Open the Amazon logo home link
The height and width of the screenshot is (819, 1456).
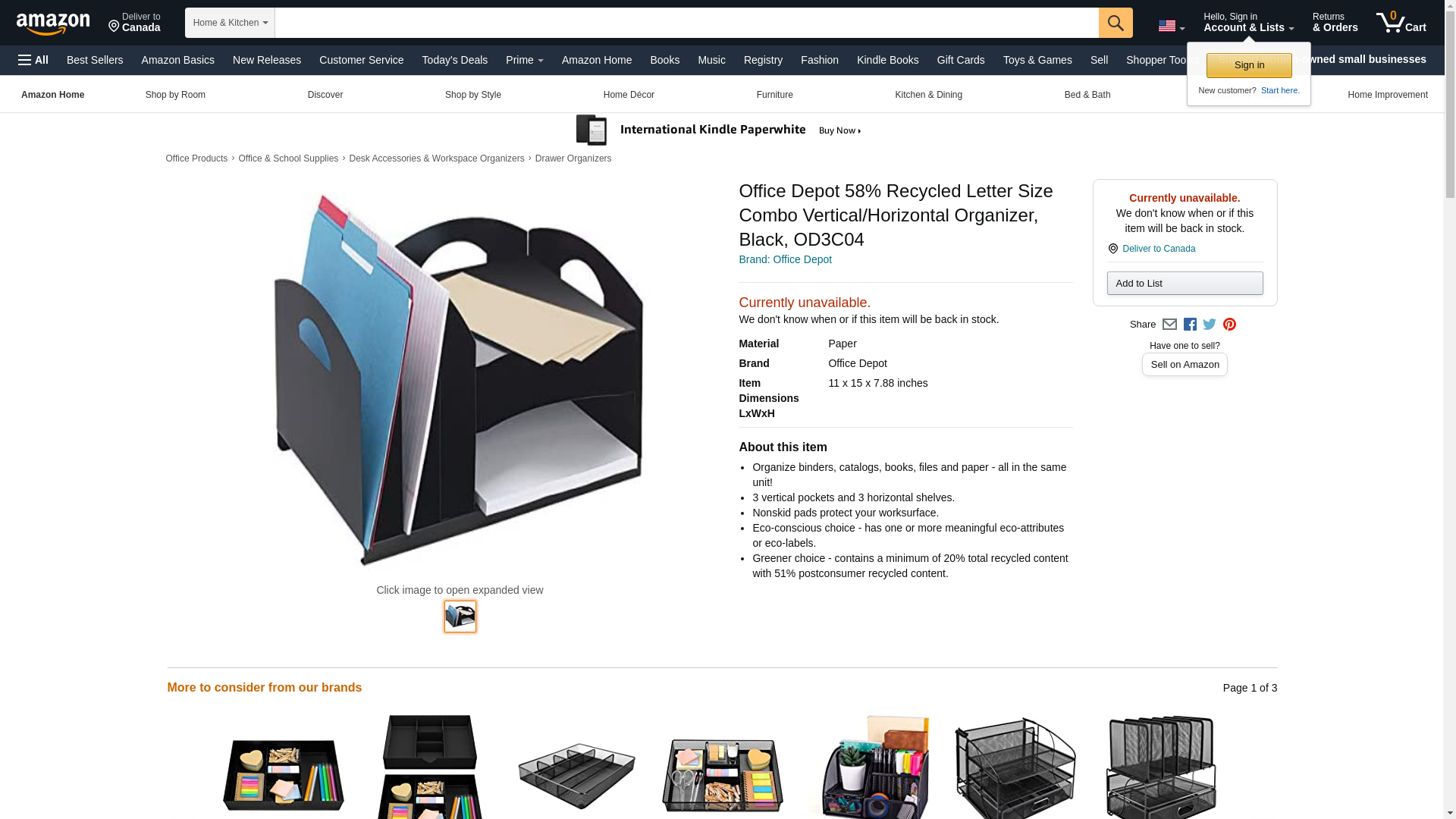53,24
